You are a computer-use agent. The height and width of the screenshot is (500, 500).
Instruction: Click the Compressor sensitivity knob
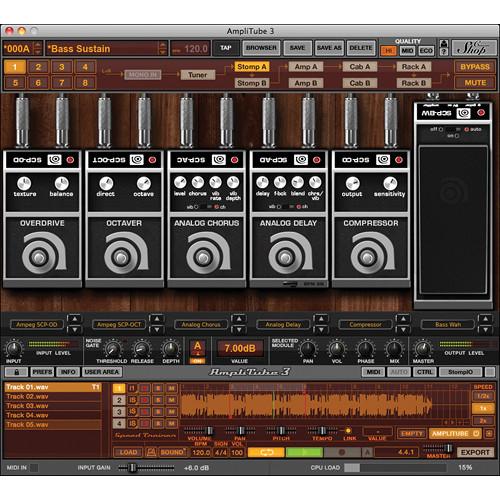click(x=390, y=183)
